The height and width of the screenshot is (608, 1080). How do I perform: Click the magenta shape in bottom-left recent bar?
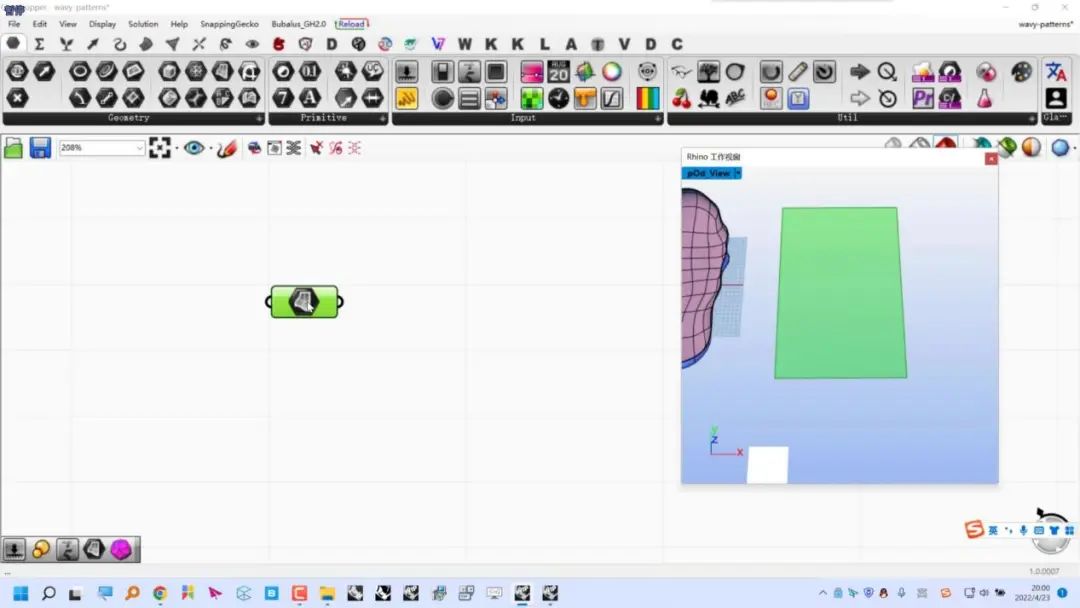pyautogui.click(x=121, y=549)
